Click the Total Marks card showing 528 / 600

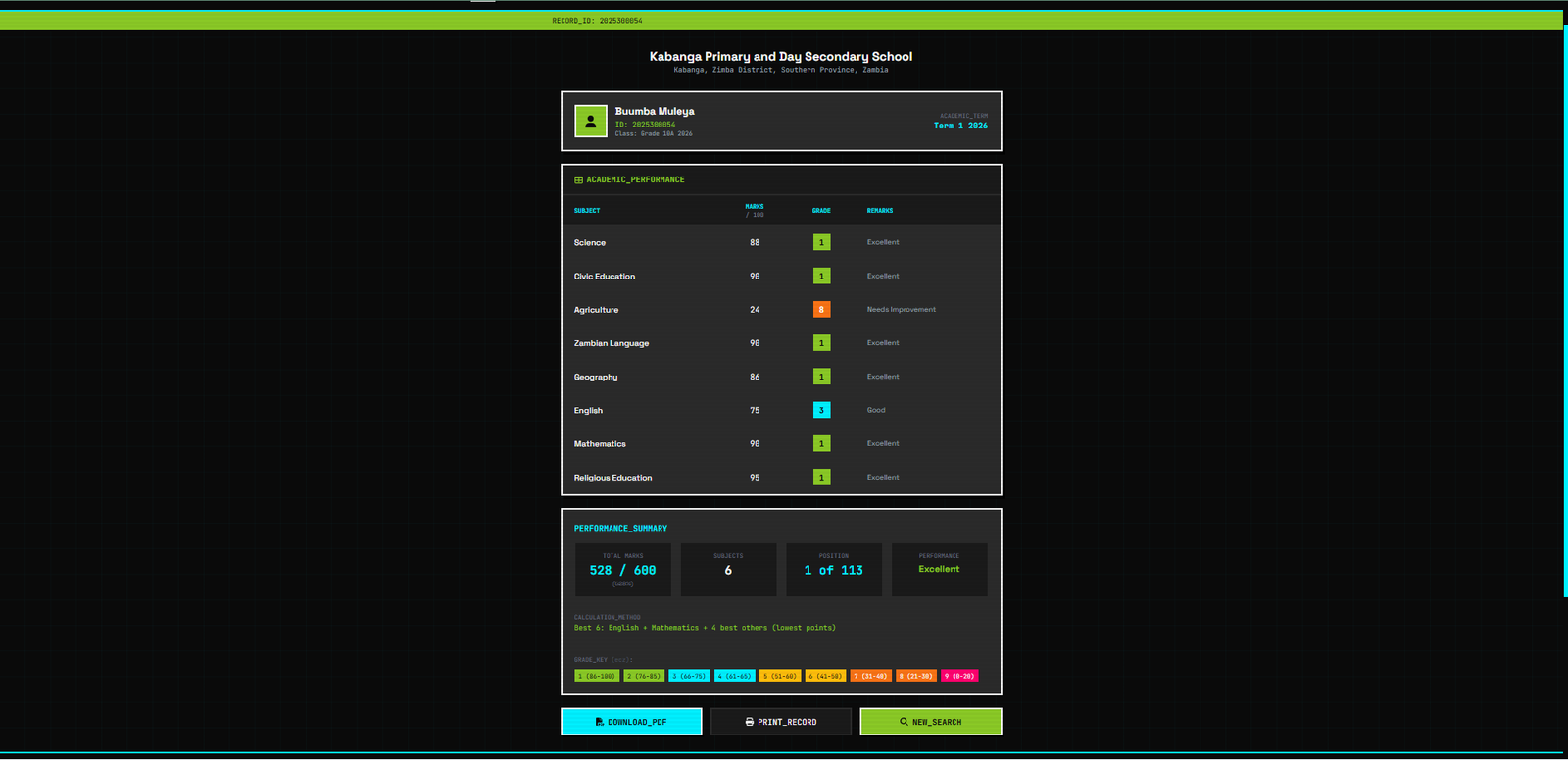(623, 570)
